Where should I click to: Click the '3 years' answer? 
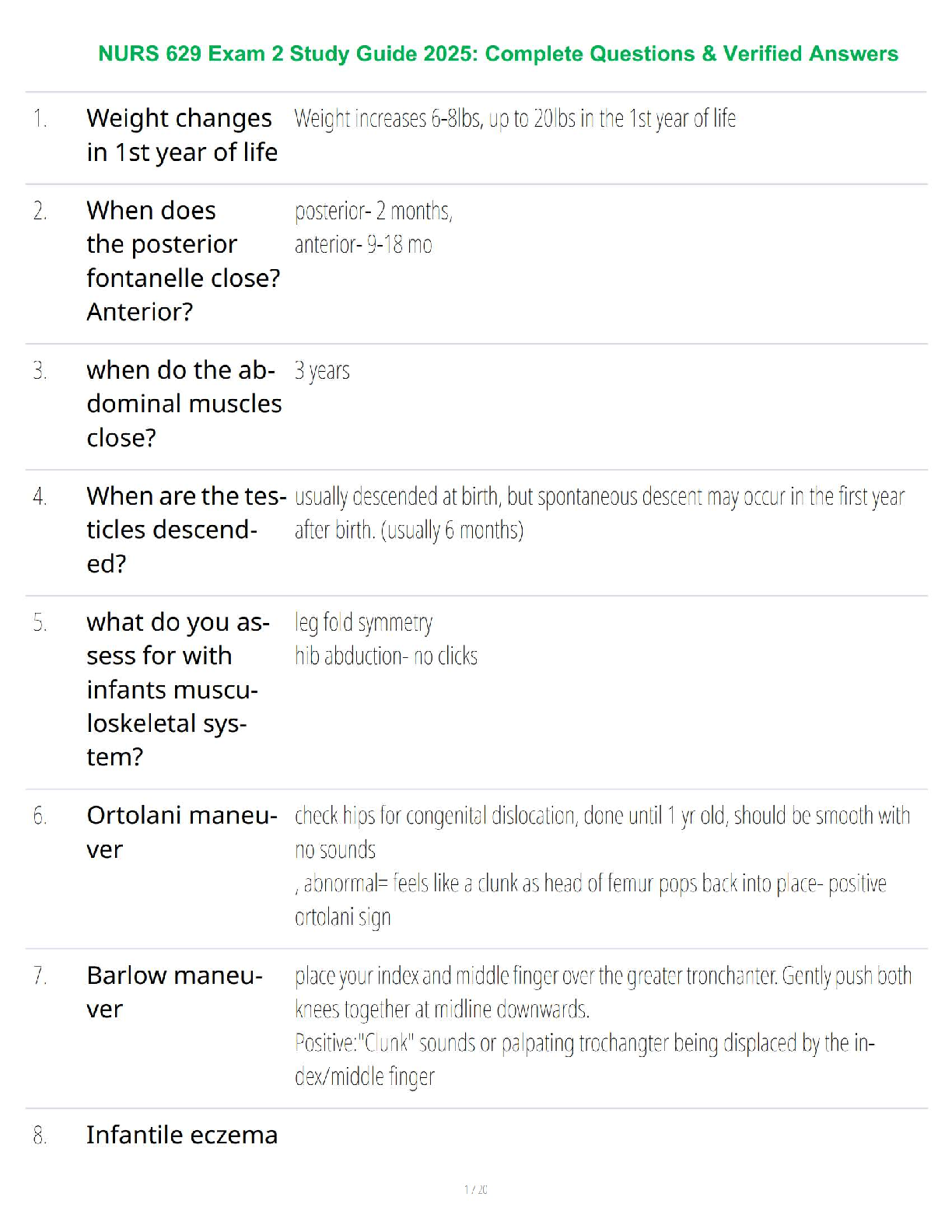click(322, 371)
